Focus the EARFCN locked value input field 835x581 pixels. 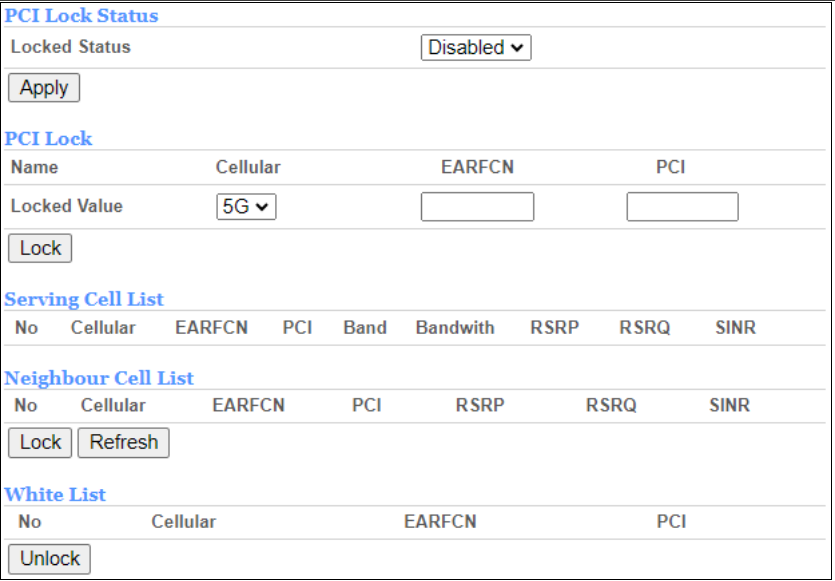click(x=477, y=207)
